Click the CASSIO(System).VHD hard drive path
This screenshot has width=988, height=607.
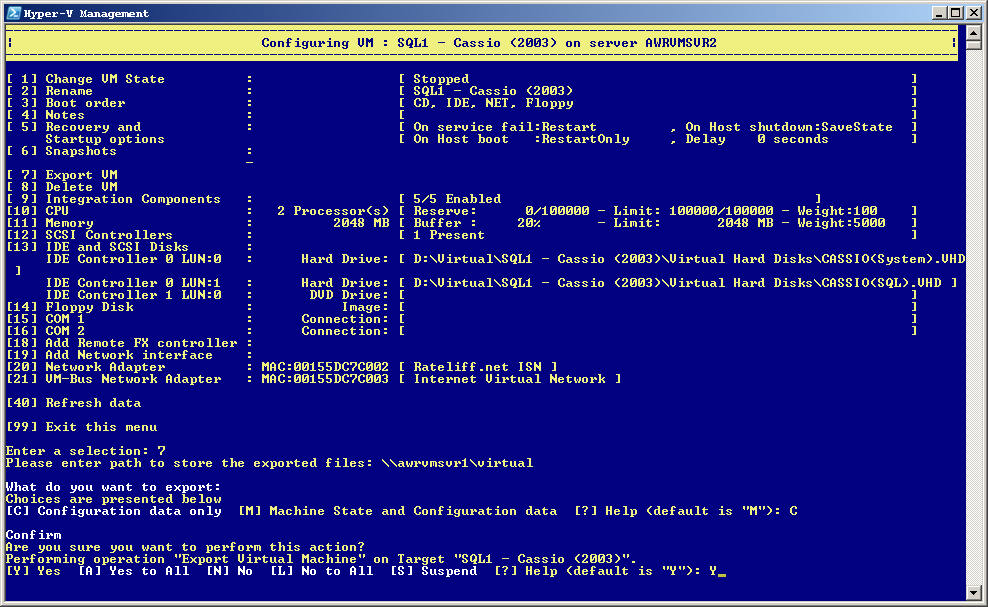(x=689, y=258)
